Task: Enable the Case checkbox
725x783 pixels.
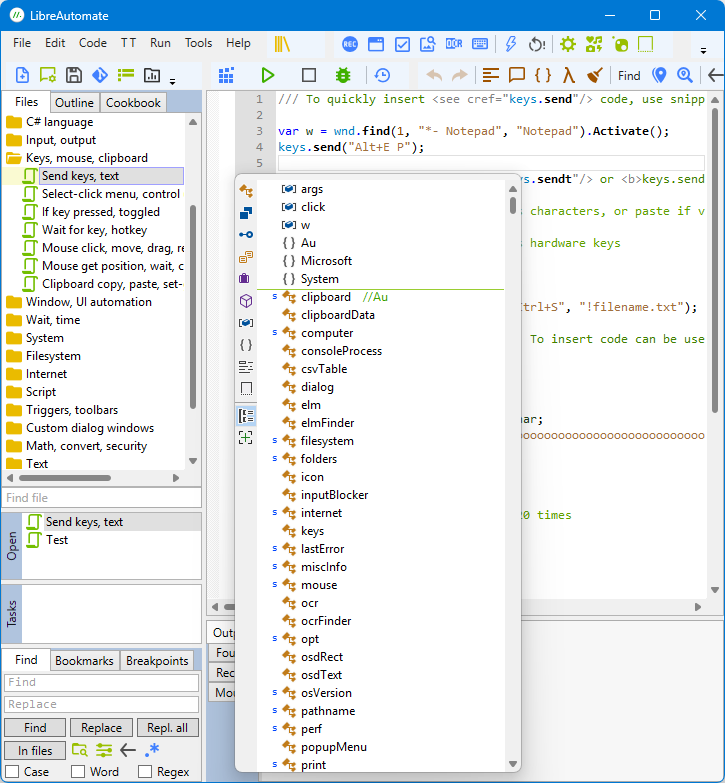Action: tap(11, 772)
